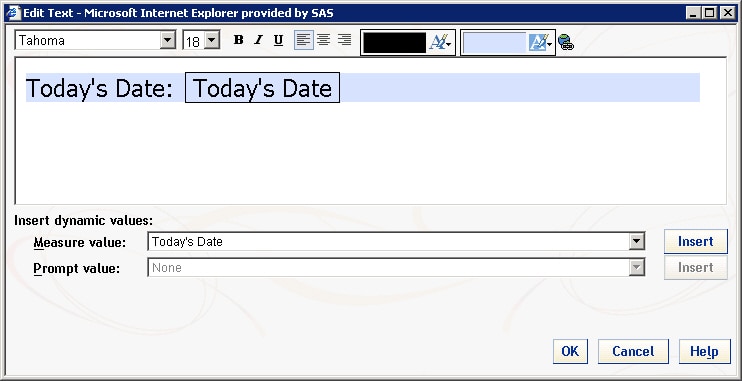Open the background highlight color picker icon
Viewport: 742px width, 381px height.
coord(540,43)
